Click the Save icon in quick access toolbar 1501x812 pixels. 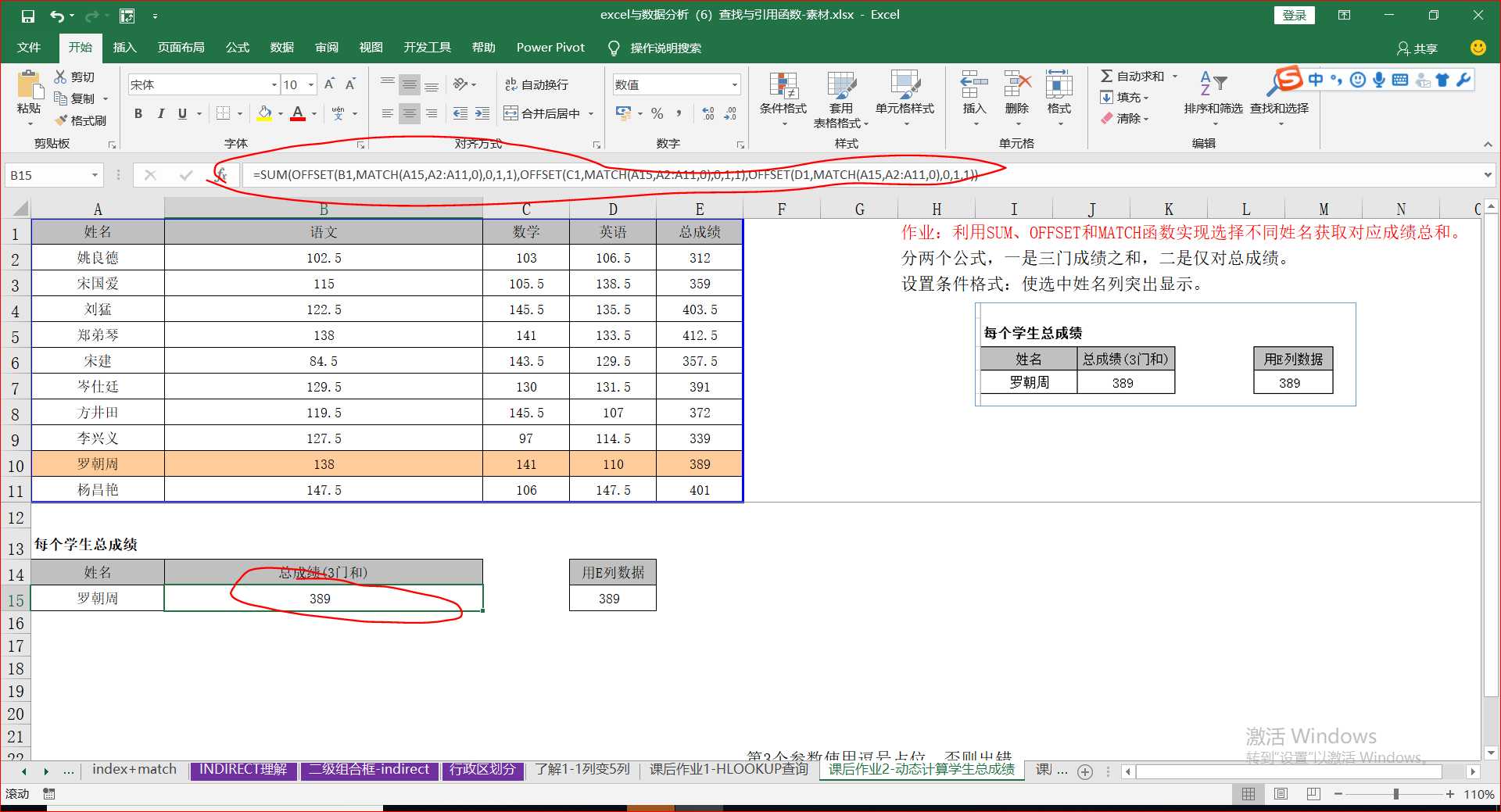28,16
